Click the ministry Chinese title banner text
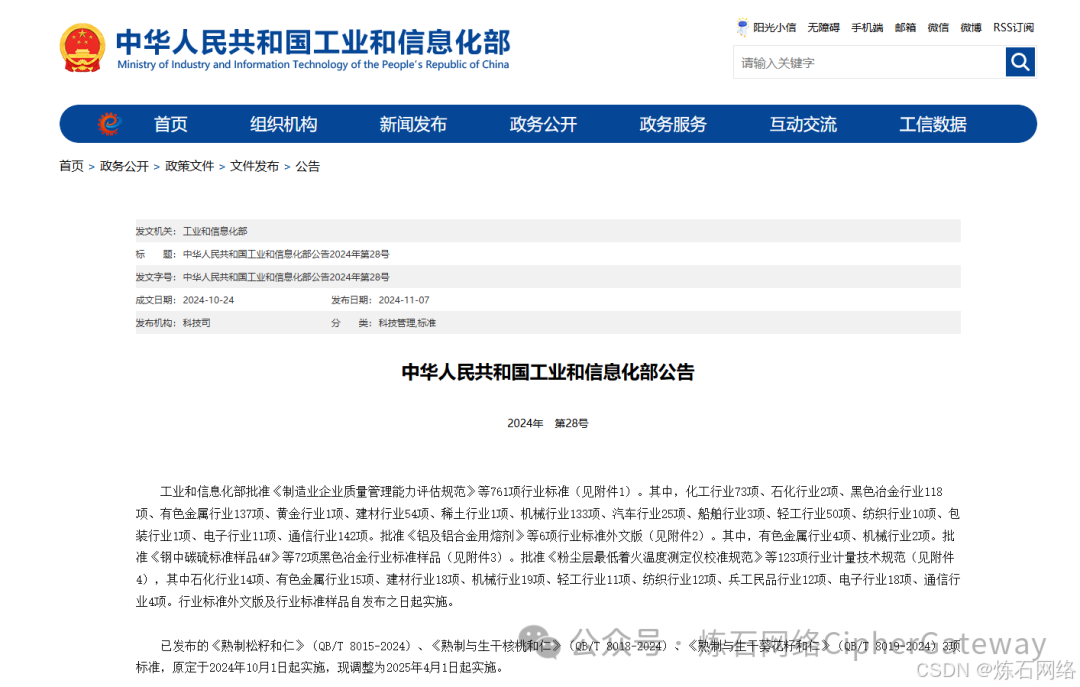 click(313, 42)
